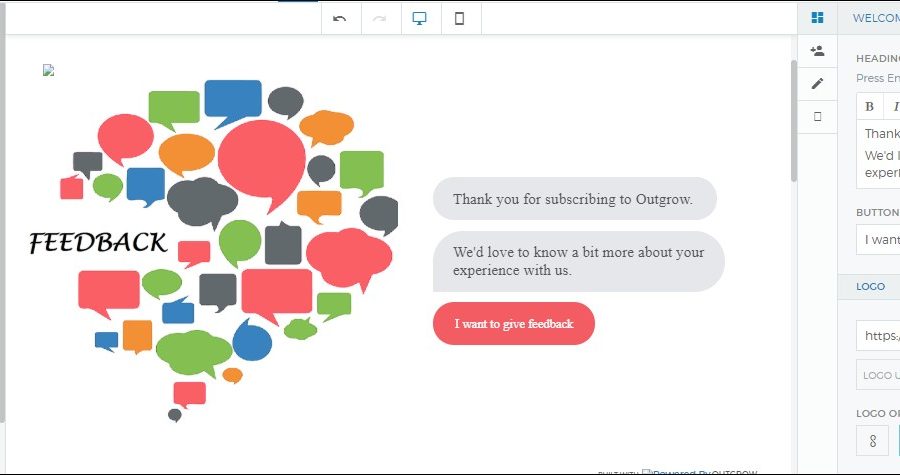Open the add-user icon in sidebar
900x475 pixels.
pos(817,51)
